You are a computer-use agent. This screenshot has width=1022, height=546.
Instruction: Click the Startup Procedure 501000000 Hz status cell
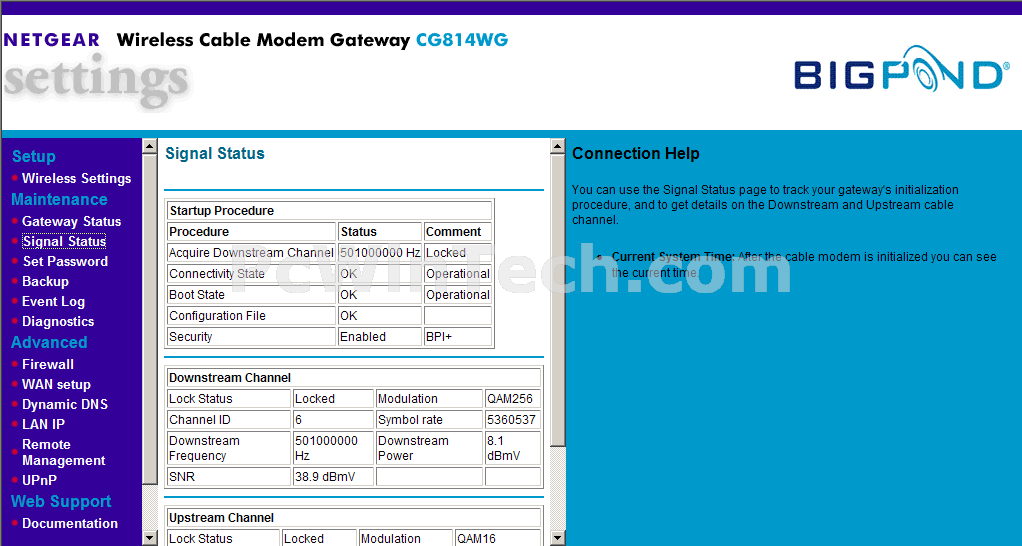(379, 253)
